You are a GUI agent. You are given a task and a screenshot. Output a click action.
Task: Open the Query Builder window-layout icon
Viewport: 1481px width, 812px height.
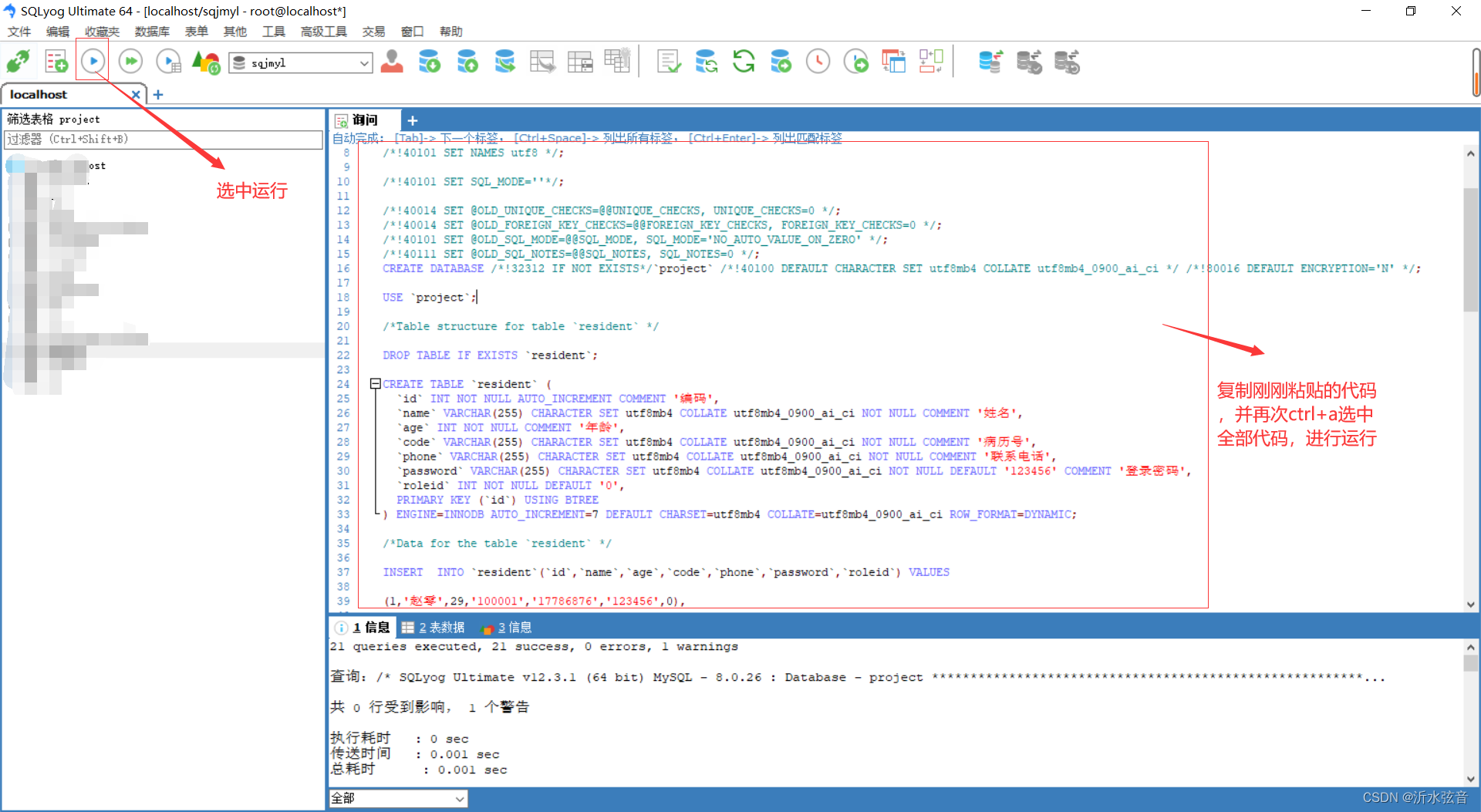(893, 61)
